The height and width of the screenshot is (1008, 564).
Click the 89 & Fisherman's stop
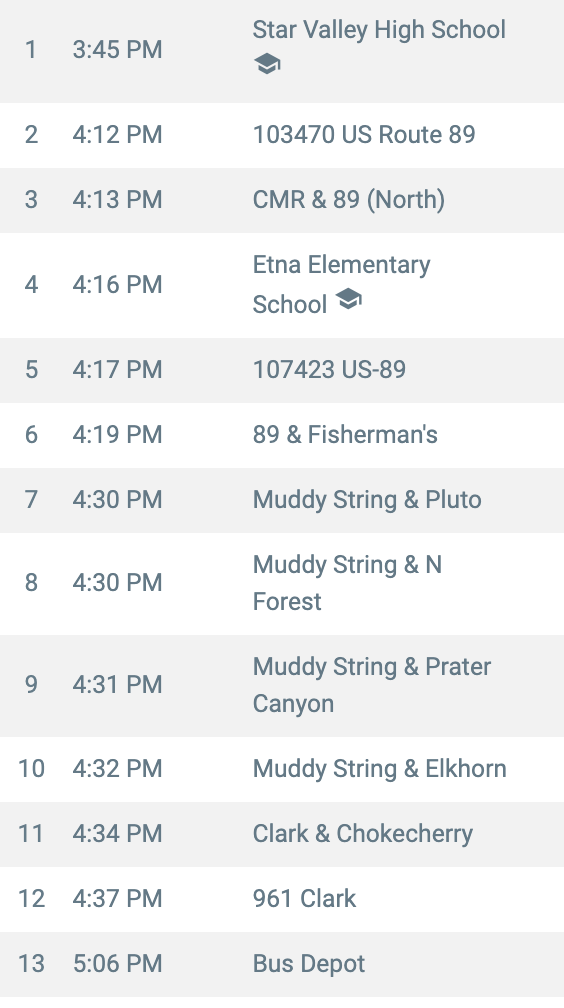click(x=345, y=435)
